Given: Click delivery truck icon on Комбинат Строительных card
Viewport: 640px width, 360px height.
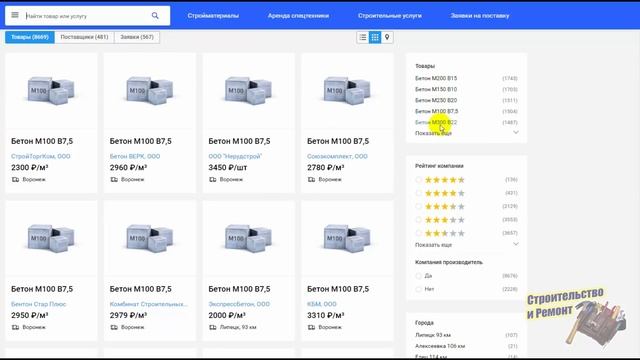Looking at the screenshot, I should 114,327.
